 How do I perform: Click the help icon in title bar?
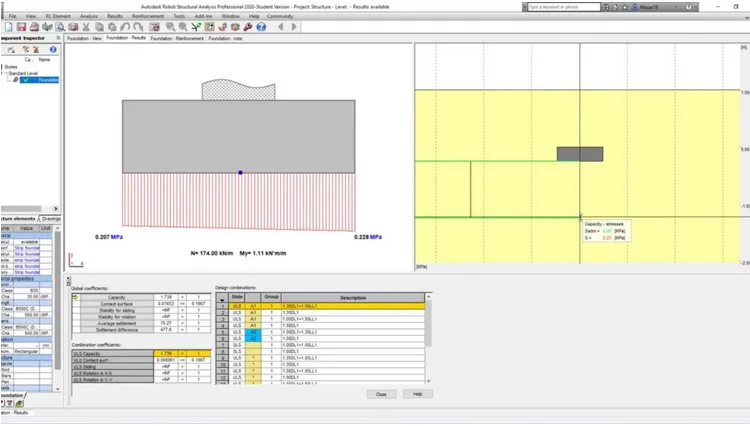pyautogui.click(x=689, y=7)
